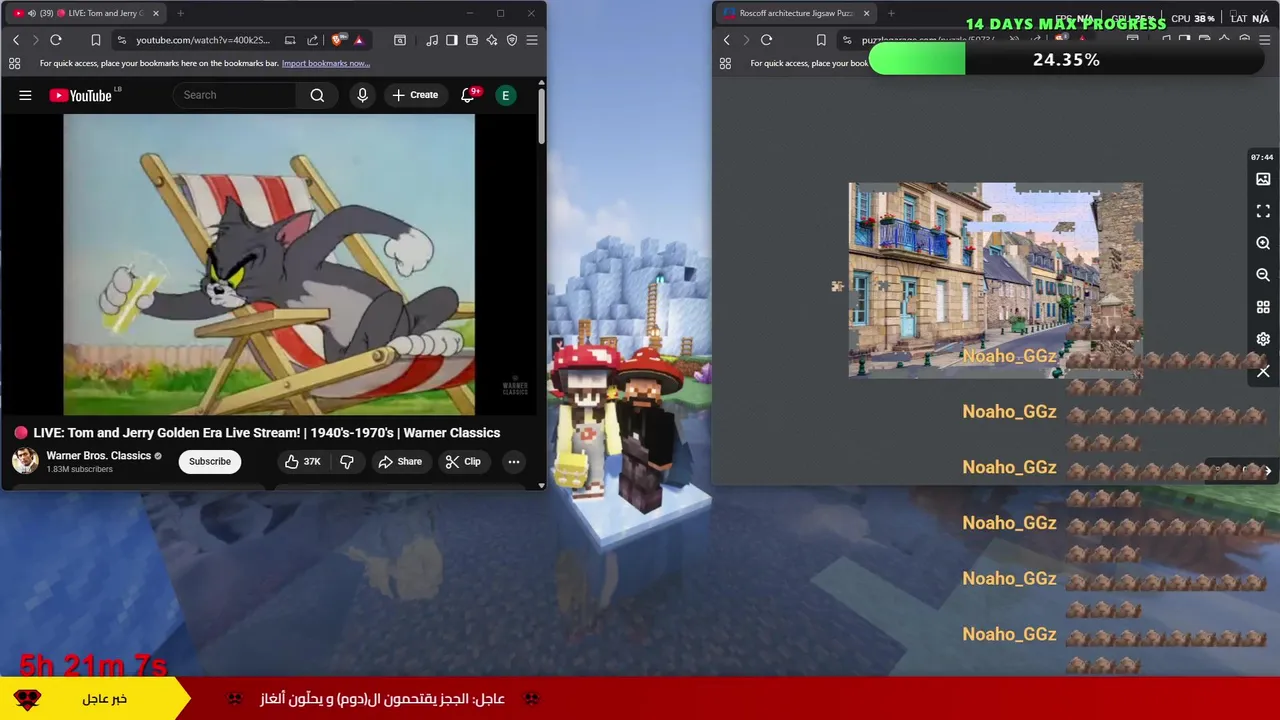Bookmark the puzzle page
Screen dimensions: 1280x720
tap(821, 40)
